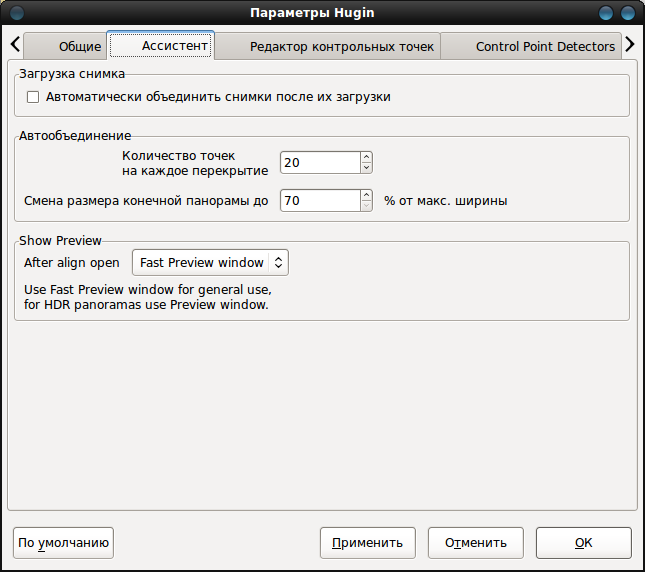This screenshot has width=645, height=572.
Task: Click the panorama size percentage field
Action: point(320,200)
